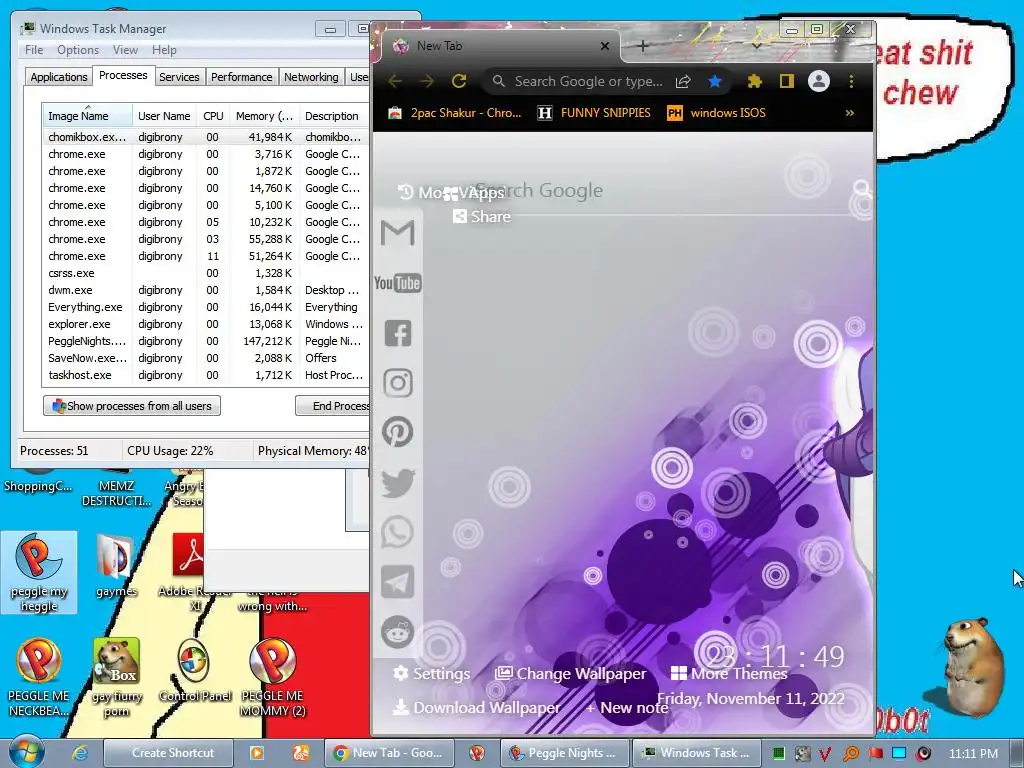
Task: Sort processes by CPU column
Action: (213, 116)
